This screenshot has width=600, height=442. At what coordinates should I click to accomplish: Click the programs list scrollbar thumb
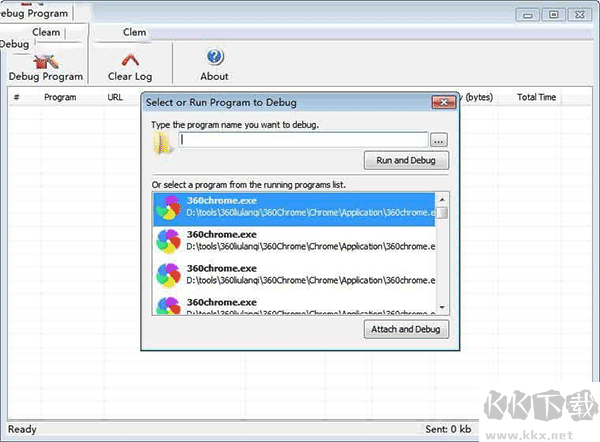(x=442, y=212)
